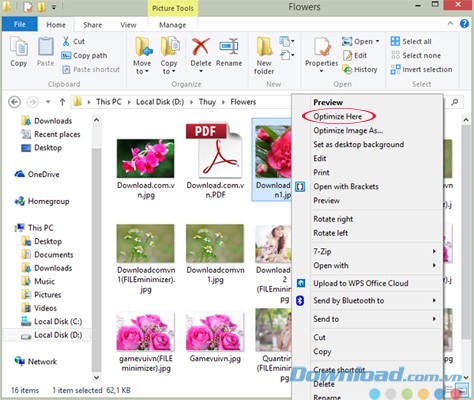The image size is (474, 400).
Task: Choose Print in context menu
Action: [x=321, y=172]
